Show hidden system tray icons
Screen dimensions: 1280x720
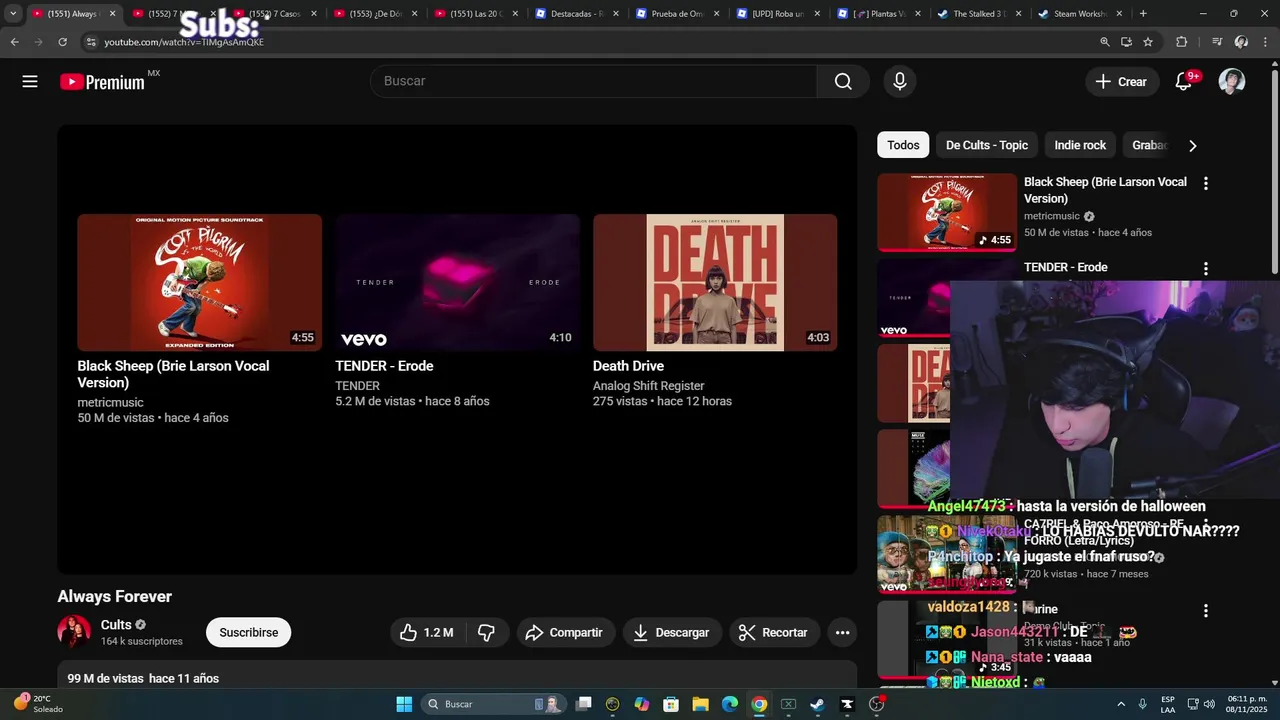1120,704
